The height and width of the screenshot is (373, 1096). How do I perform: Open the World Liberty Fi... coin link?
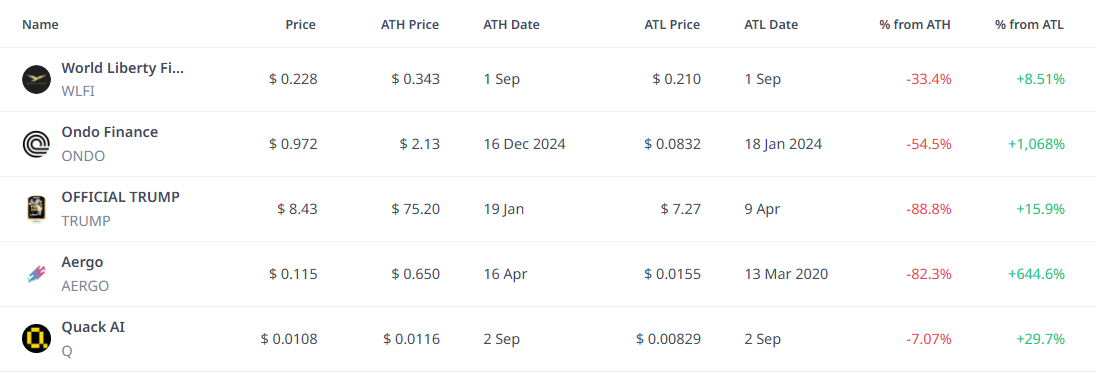[122, 68]
